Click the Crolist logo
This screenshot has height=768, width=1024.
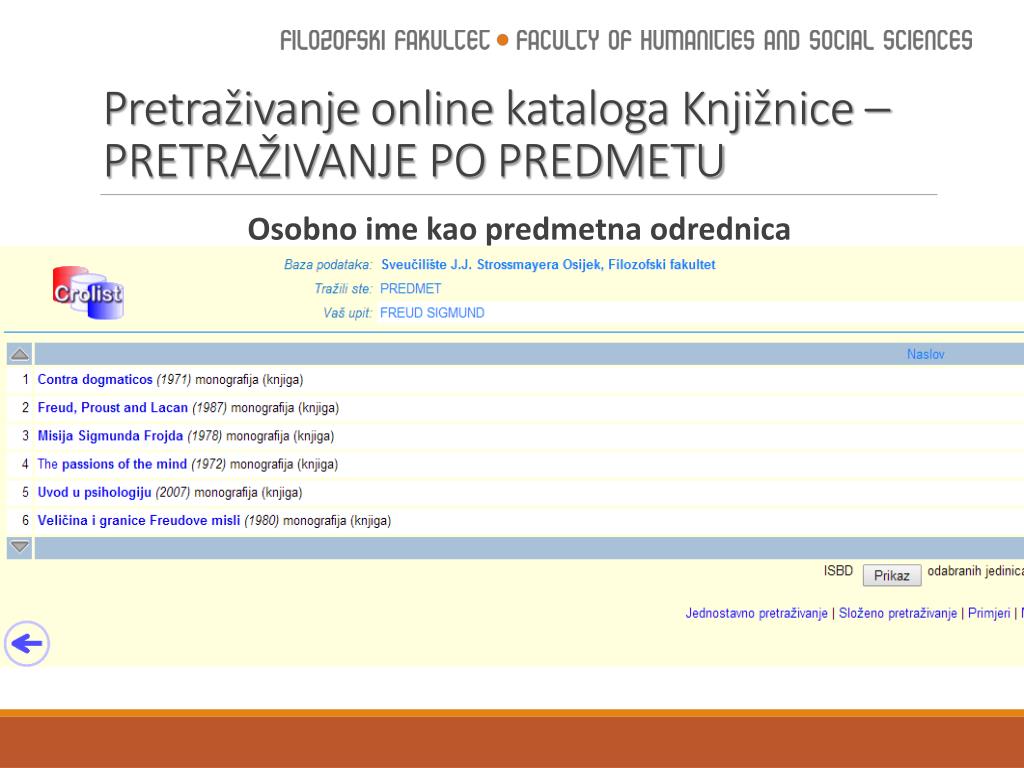[x=88, y=293]
